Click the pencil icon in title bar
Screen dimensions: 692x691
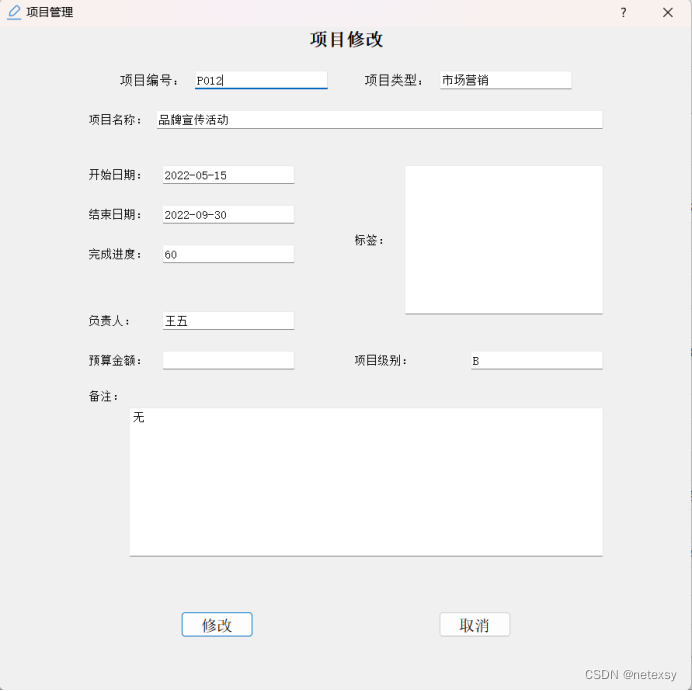click(14, 12)
